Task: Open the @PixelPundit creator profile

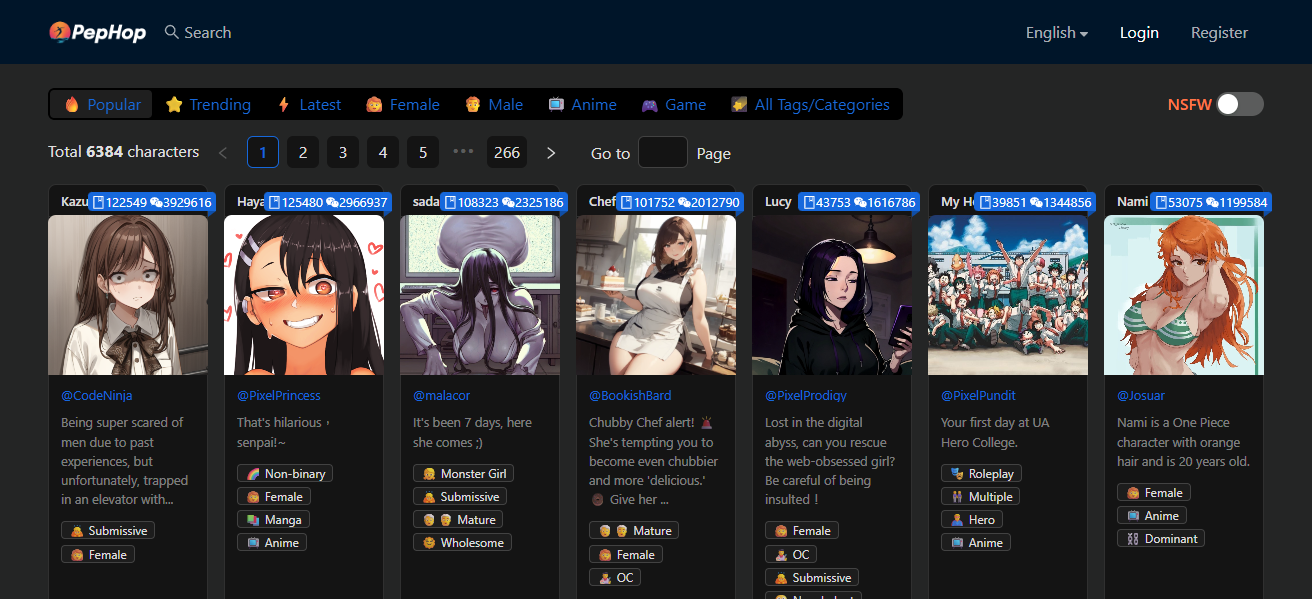Action: (x=978, y=396)
